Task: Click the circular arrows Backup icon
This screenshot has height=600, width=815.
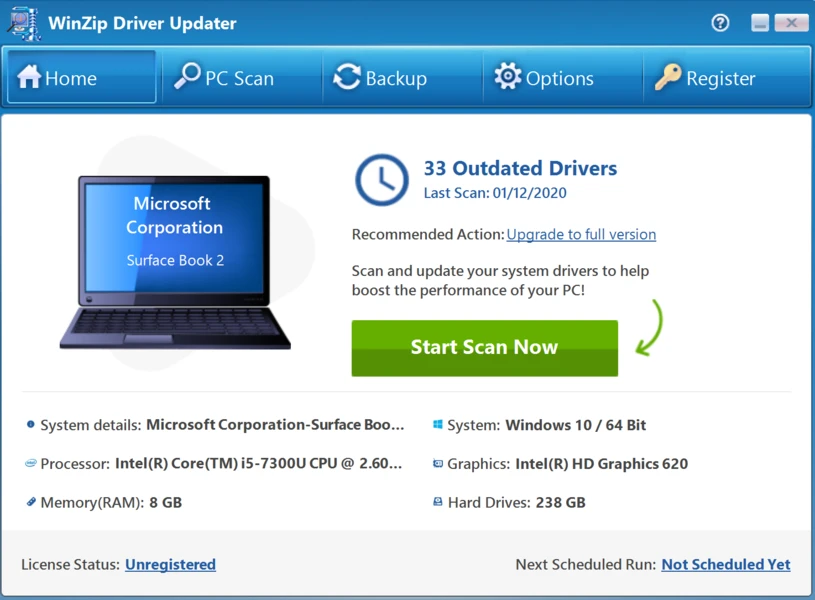Action: pos(347,77)
